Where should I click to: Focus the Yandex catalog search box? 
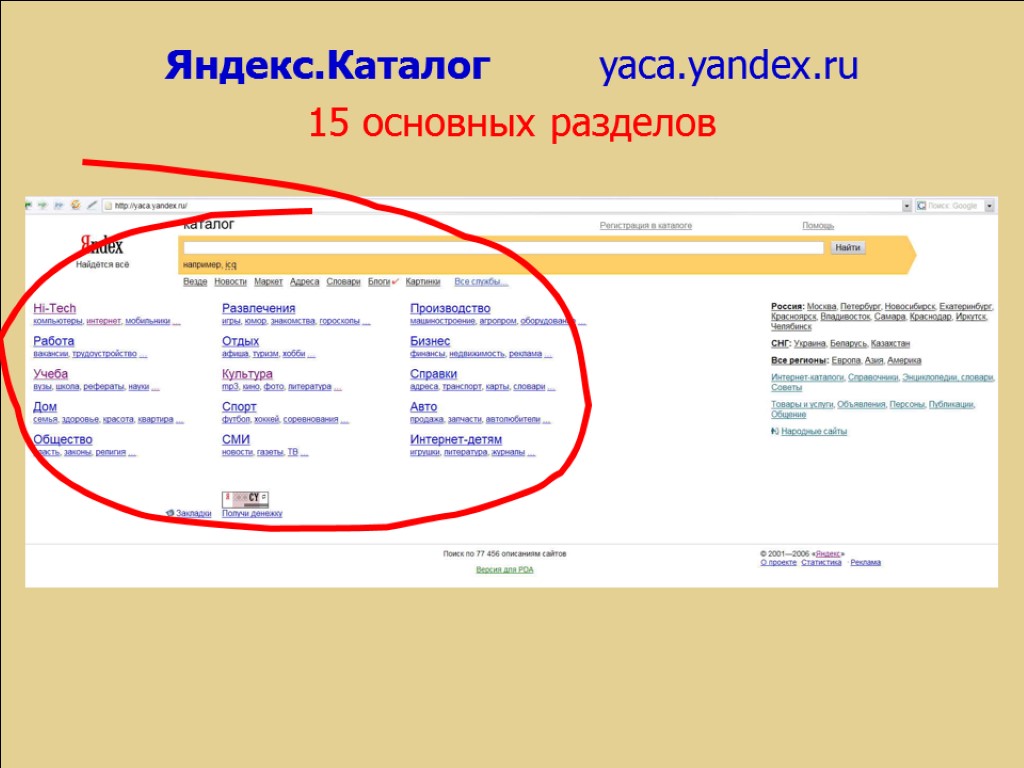coord(503,248)
